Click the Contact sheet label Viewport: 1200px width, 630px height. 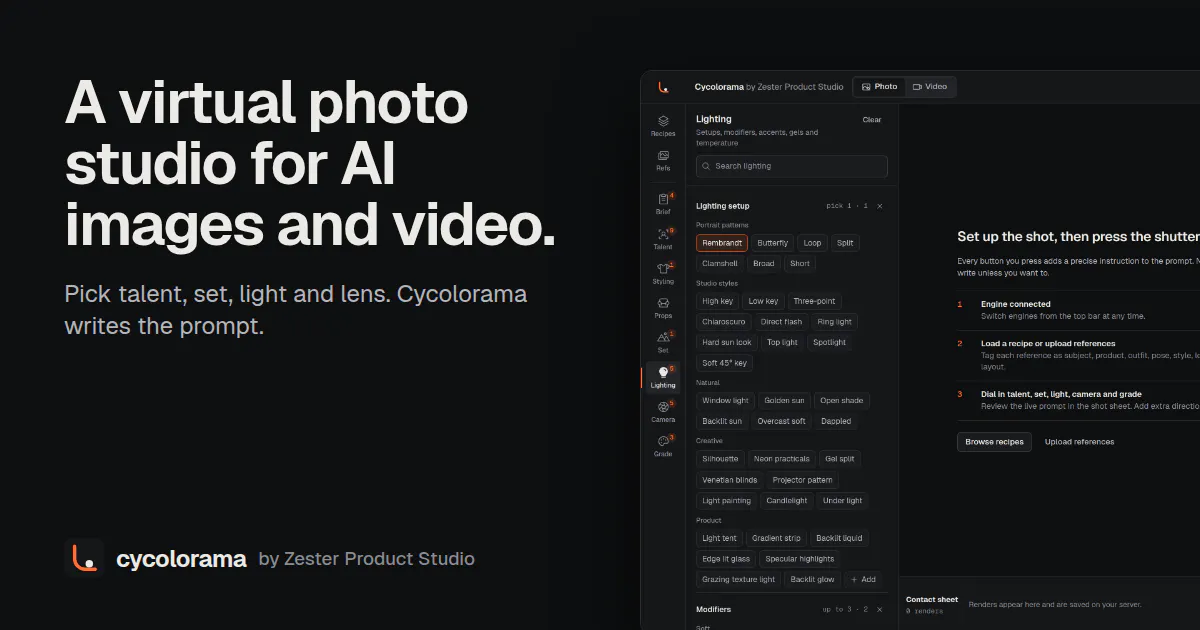[932, 599]
